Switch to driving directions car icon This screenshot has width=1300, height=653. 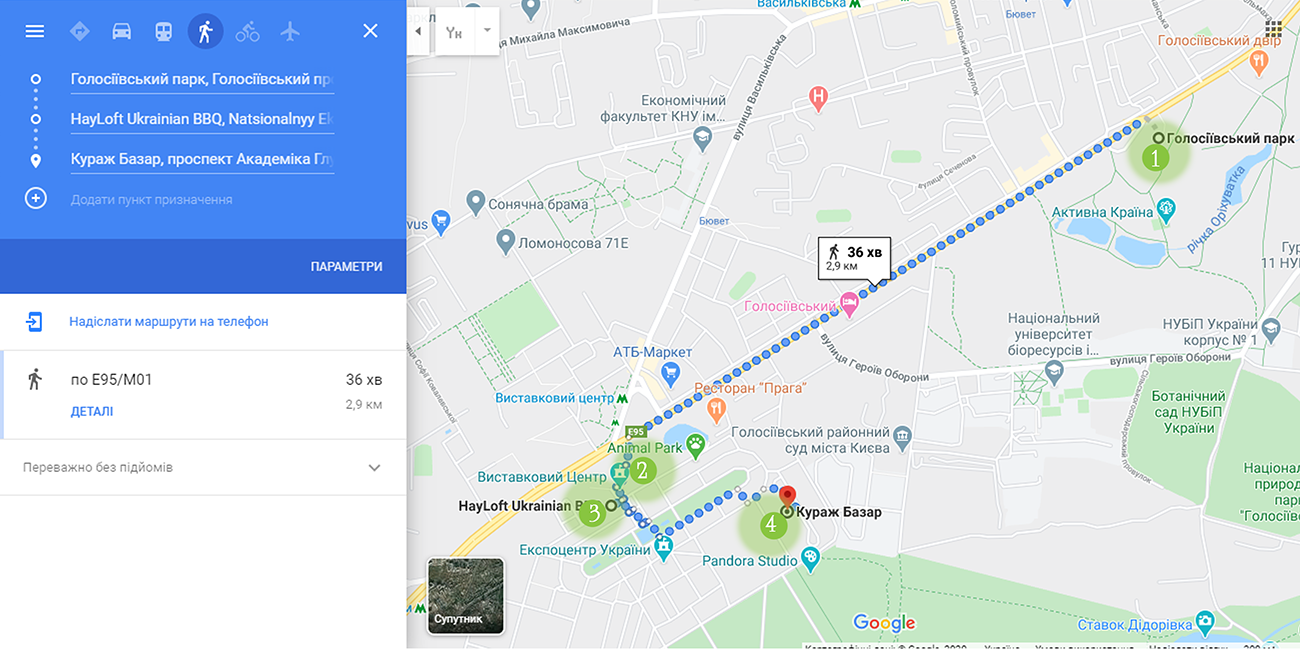122,31
